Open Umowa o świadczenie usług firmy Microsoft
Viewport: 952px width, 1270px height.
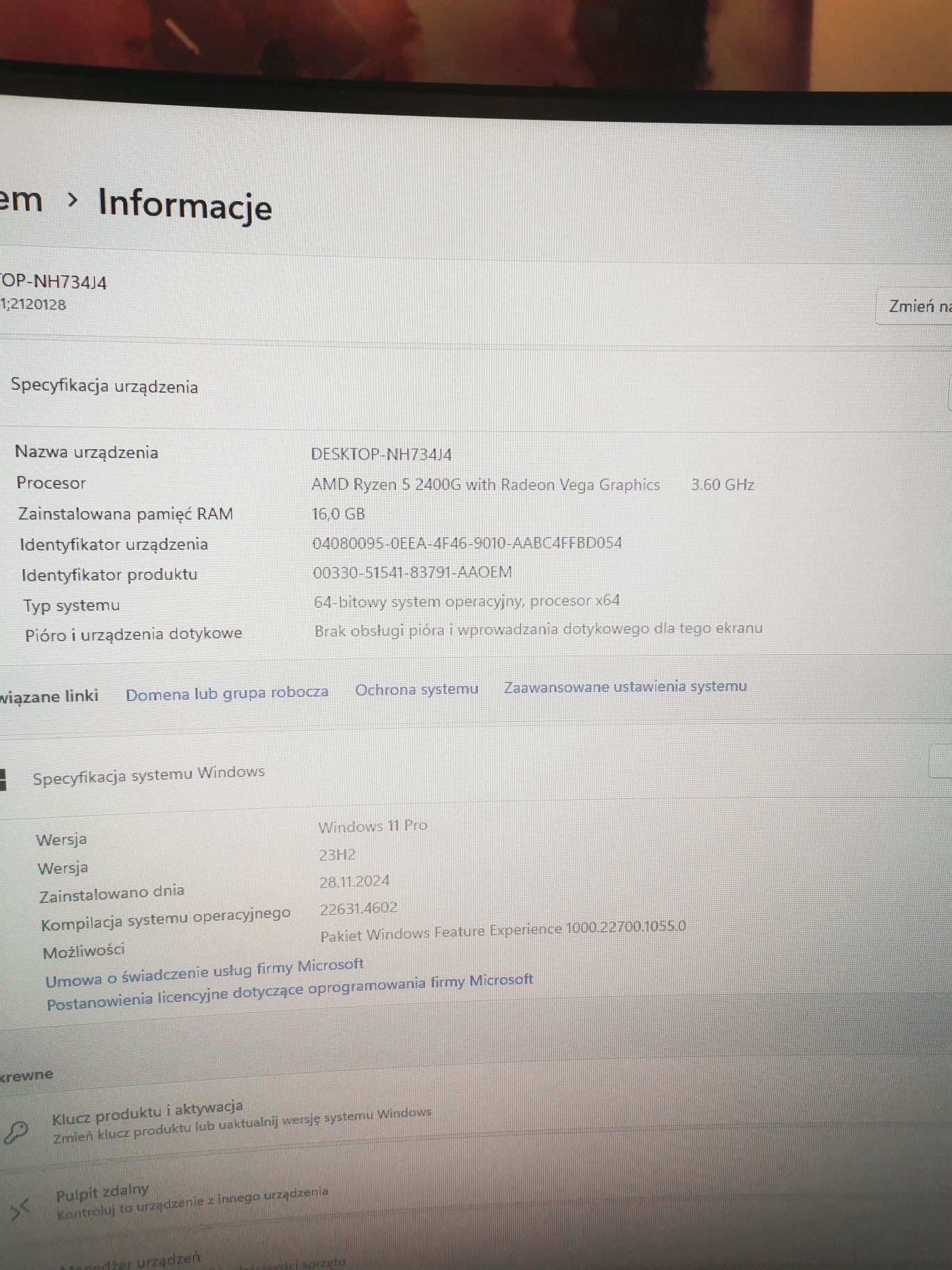coord(205,972)
